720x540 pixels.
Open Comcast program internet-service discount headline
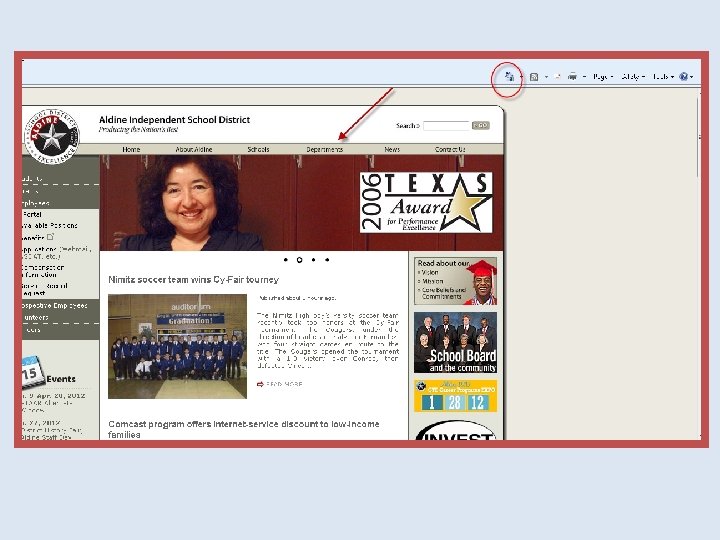[x=243, y=429]
